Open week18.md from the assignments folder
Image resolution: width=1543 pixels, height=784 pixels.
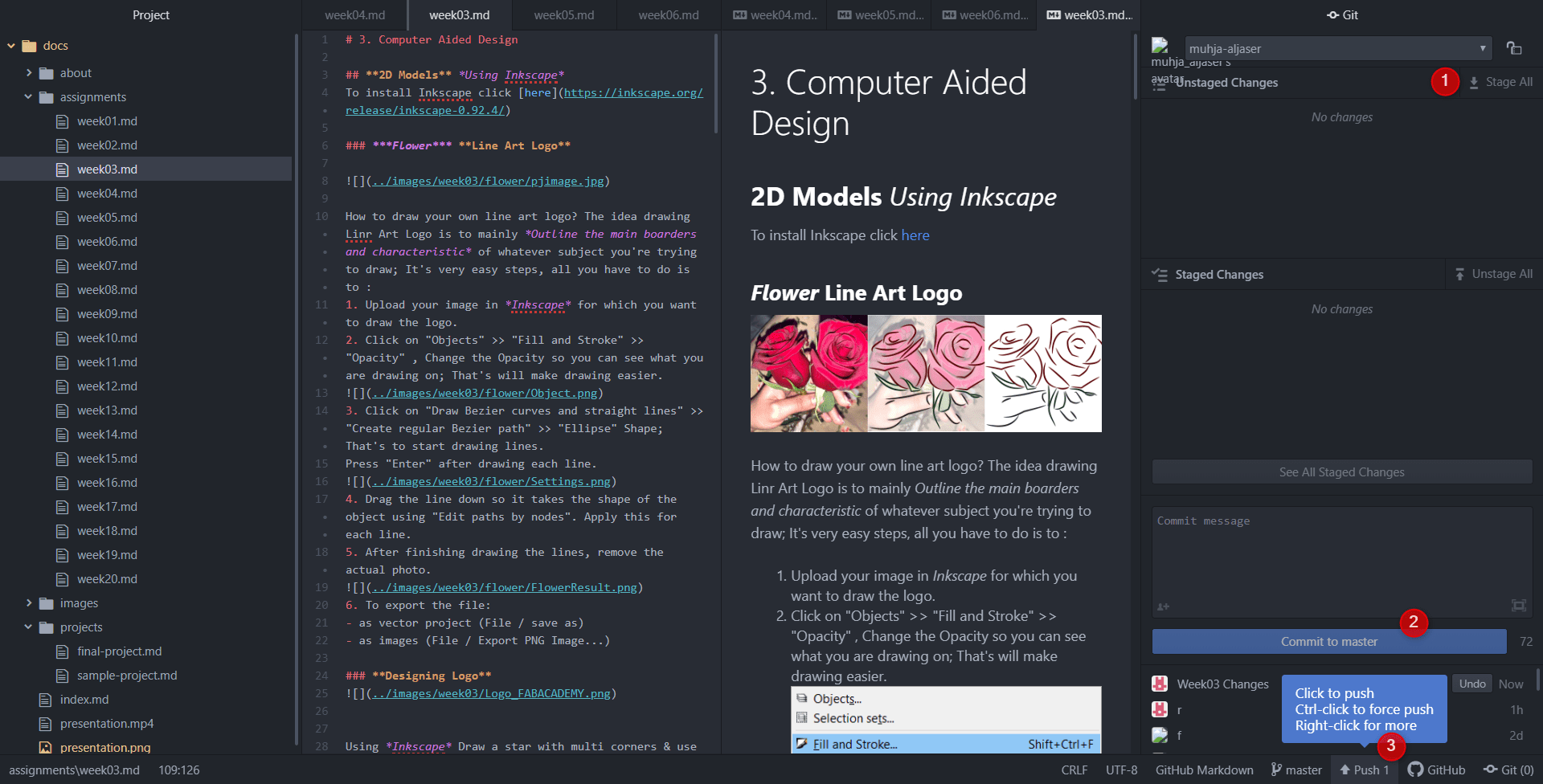tap(107, 531)
